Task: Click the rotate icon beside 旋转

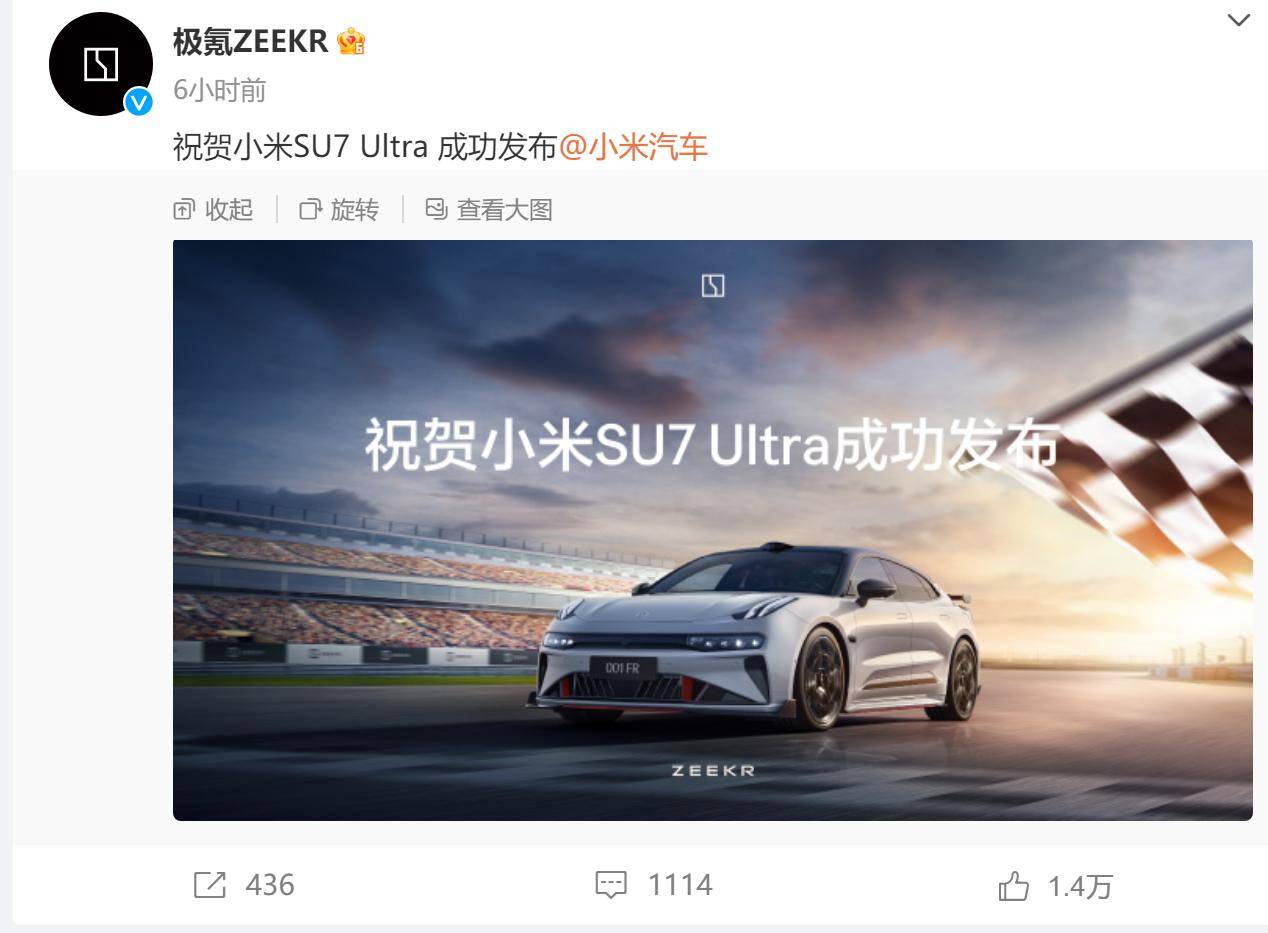Action: [311, 209]
